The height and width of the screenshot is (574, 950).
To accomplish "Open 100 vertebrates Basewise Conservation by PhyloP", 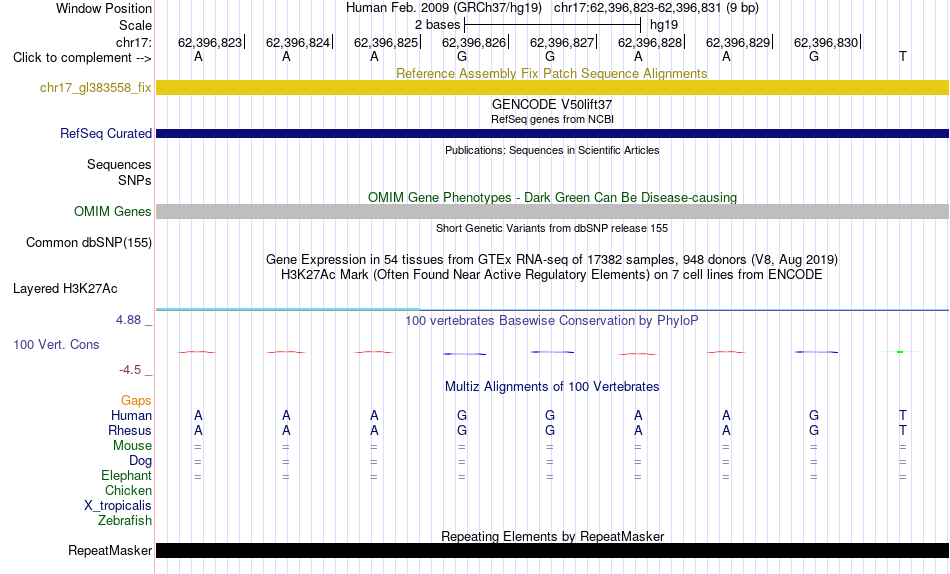I will (552, 321).
